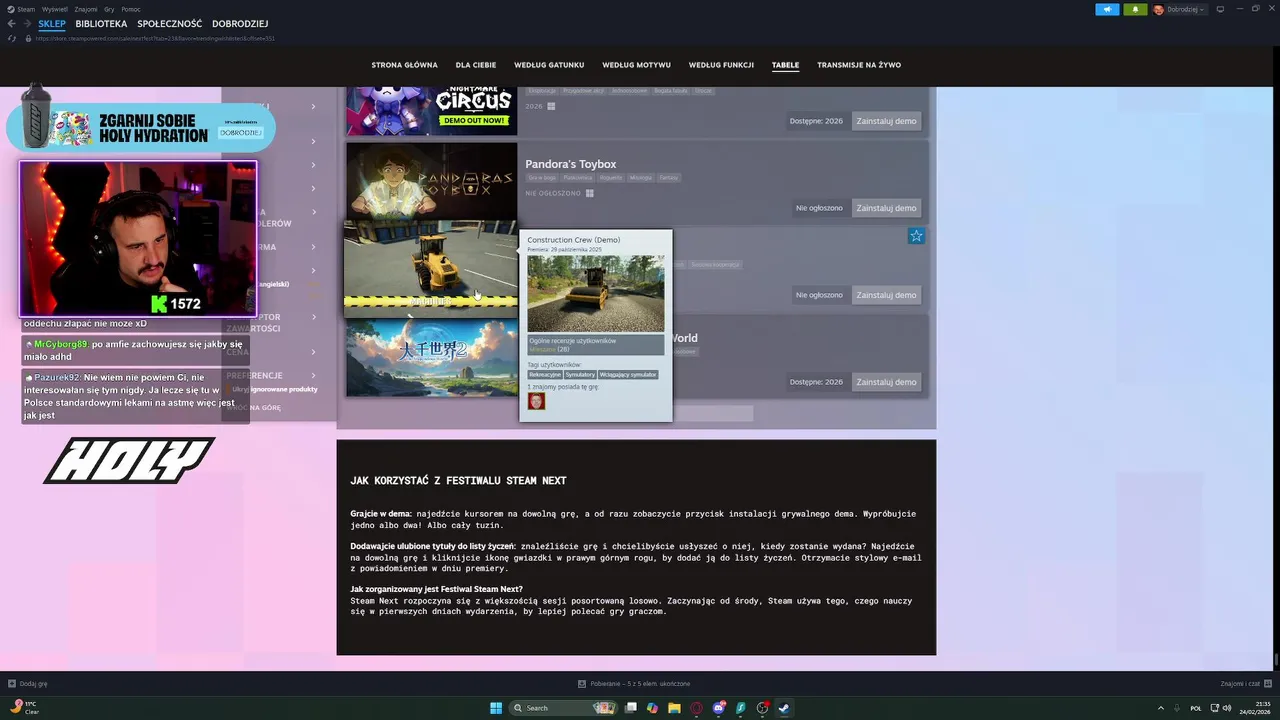
Task: Install demo for Nightmare Circus
Action: point(886,121)
